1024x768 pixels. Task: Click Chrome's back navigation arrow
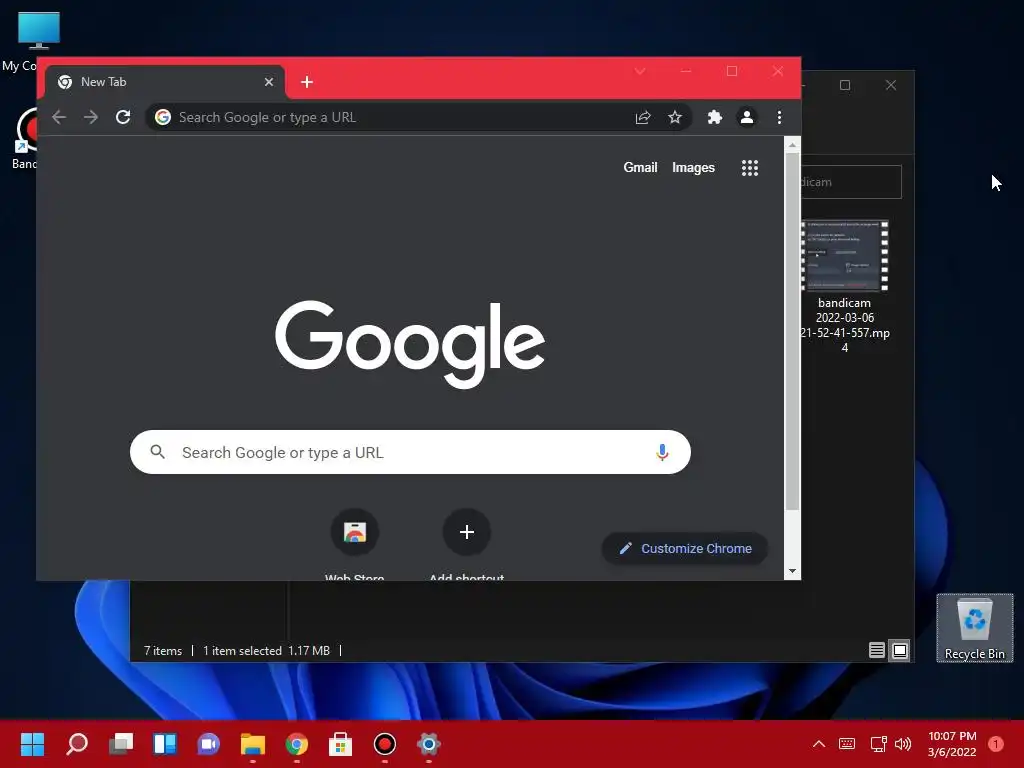(59, 118)
